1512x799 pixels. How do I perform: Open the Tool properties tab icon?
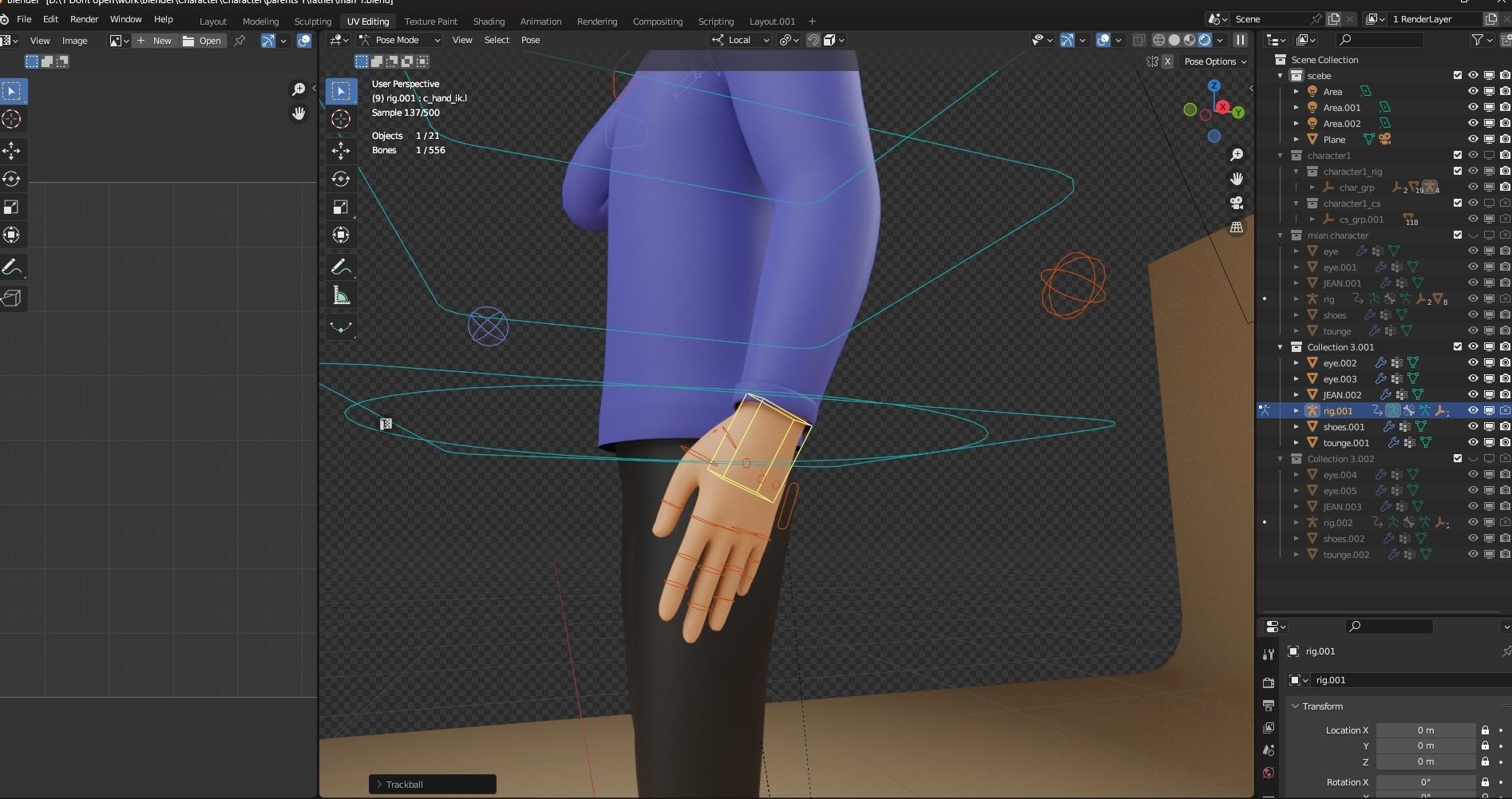[x=1269, y=655]
